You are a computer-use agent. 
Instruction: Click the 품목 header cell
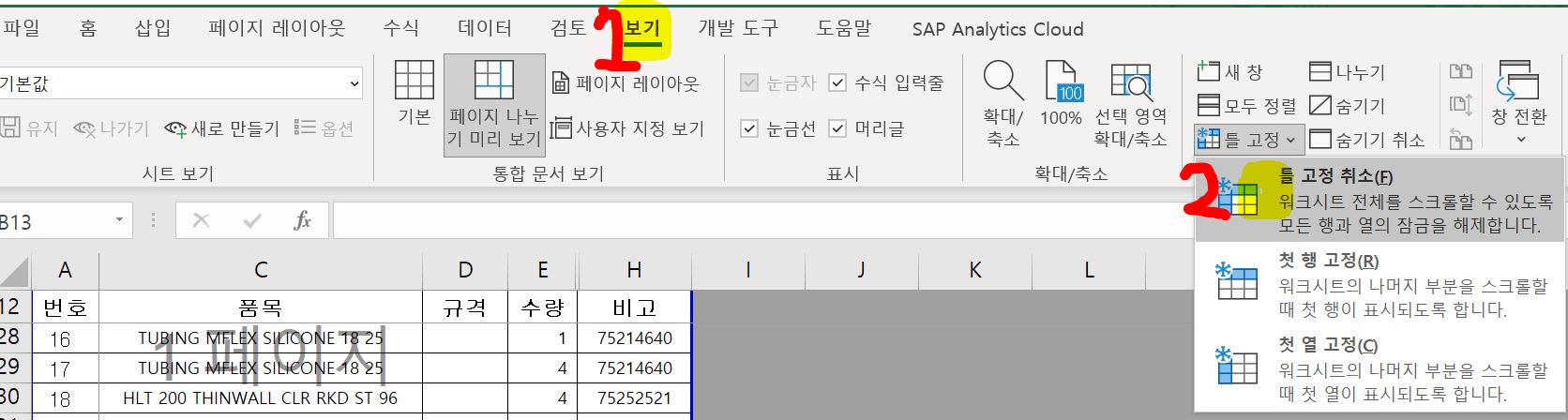pyautogui.click(x=261, y=307)
